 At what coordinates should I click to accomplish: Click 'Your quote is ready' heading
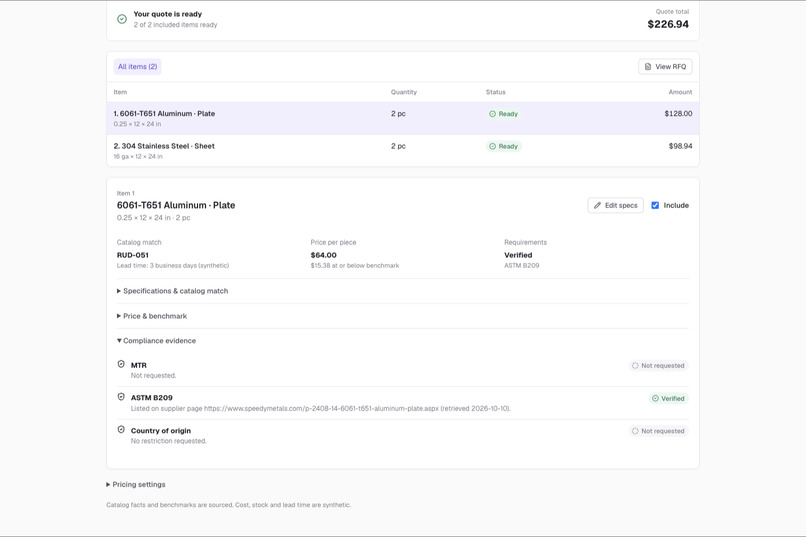(168, 14)
